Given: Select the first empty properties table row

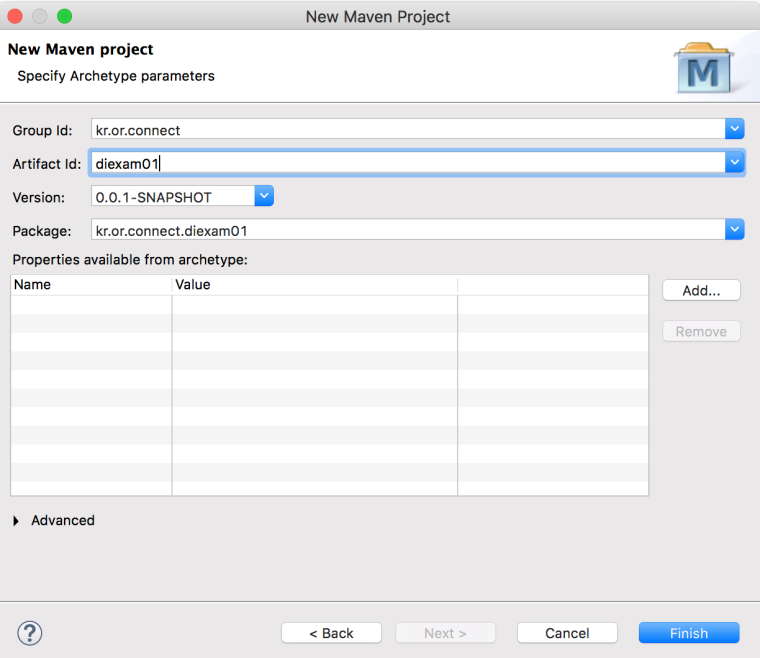Looking at the screenshot, I should [330, 305].
